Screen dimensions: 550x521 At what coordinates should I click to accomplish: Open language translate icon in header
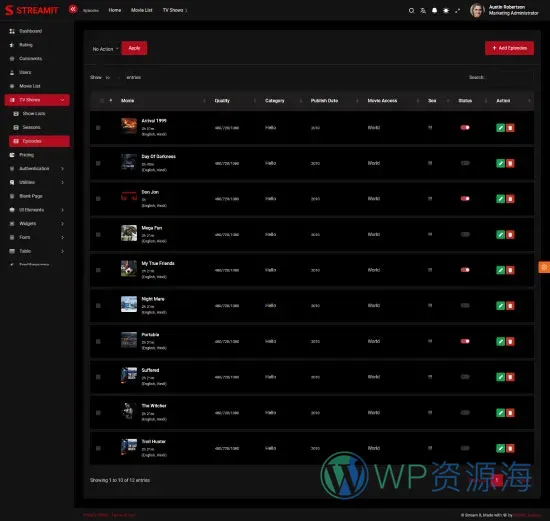(423, 11)
